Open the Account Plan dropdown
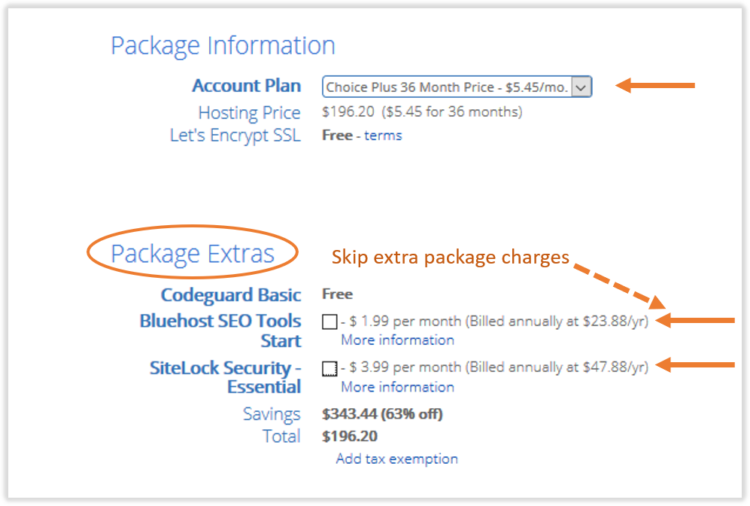This screenshot has height=506, width=750. point(448,87)
